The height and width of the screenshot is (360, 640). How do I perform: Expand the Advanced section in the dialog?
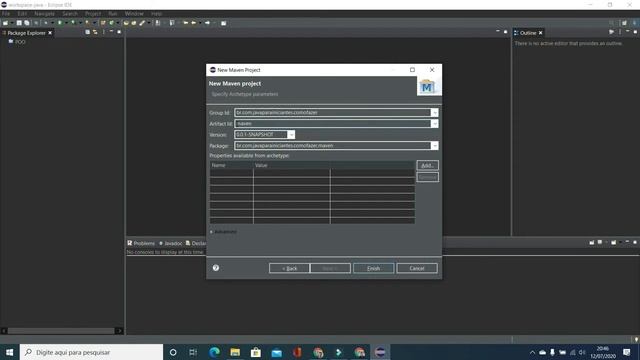point(223,232)
